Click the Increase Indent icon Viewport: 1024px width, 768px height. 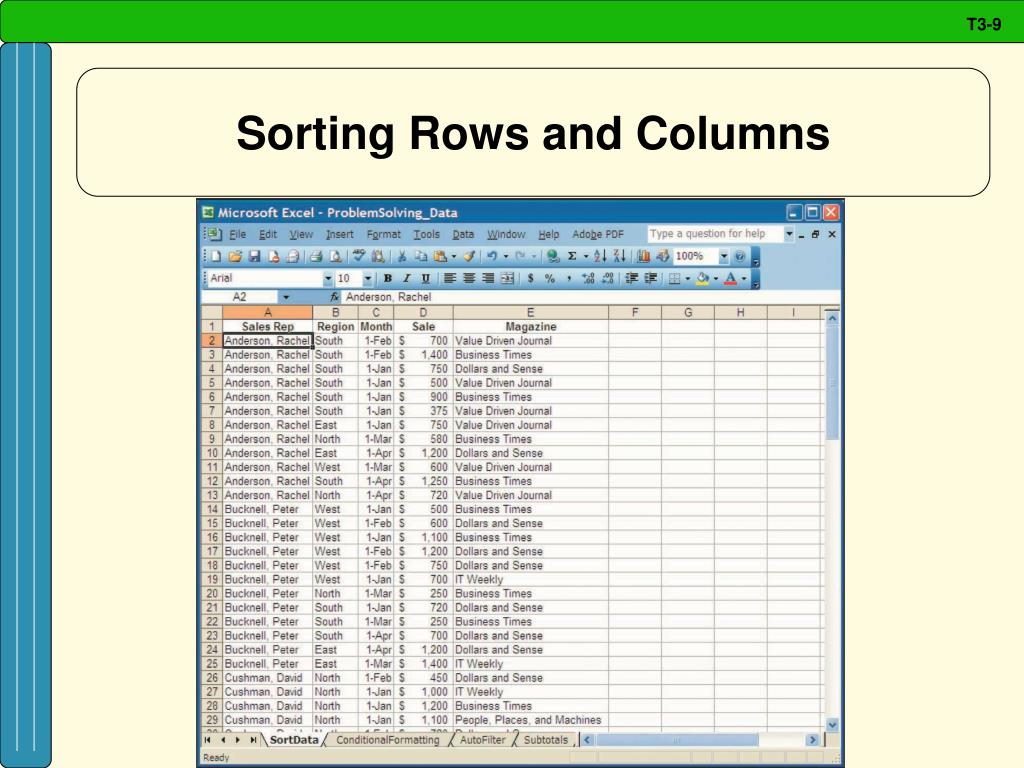651,279
